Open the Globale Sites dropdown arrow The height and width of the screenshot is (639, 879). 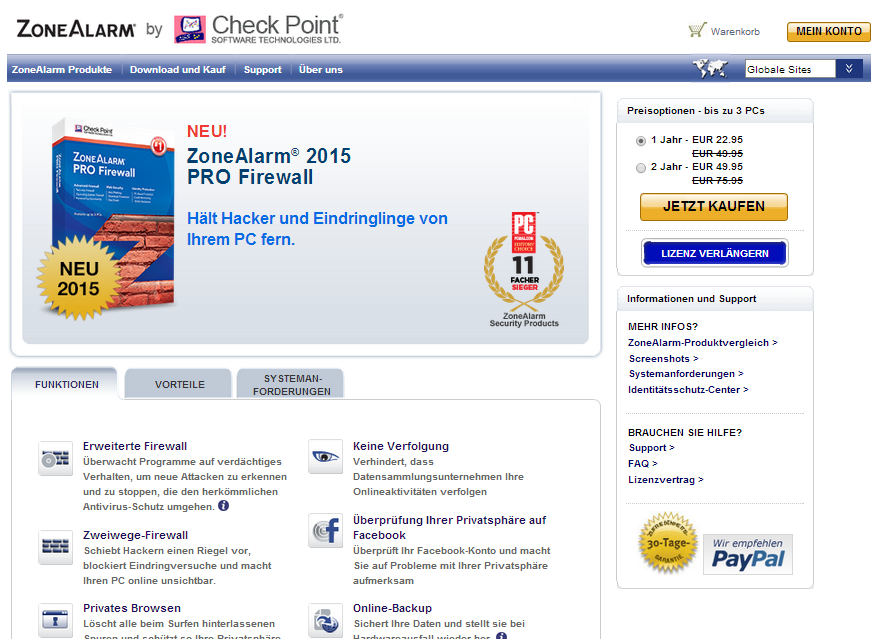tap(849, 68)
